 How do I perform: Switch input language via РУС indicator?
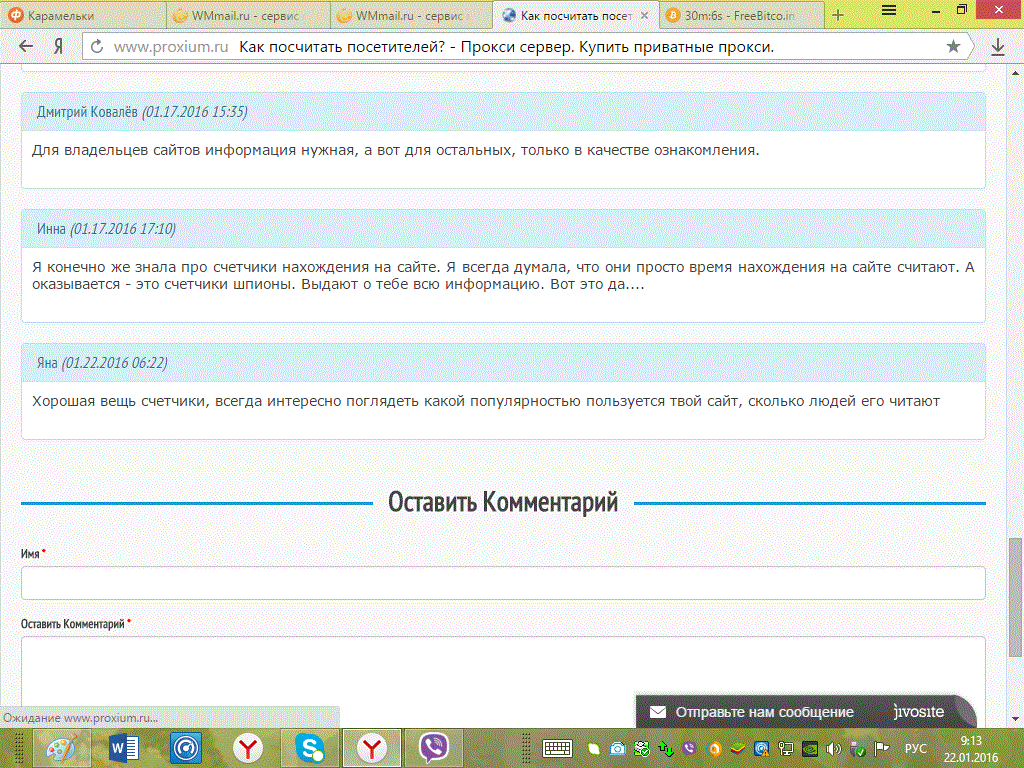916,748
